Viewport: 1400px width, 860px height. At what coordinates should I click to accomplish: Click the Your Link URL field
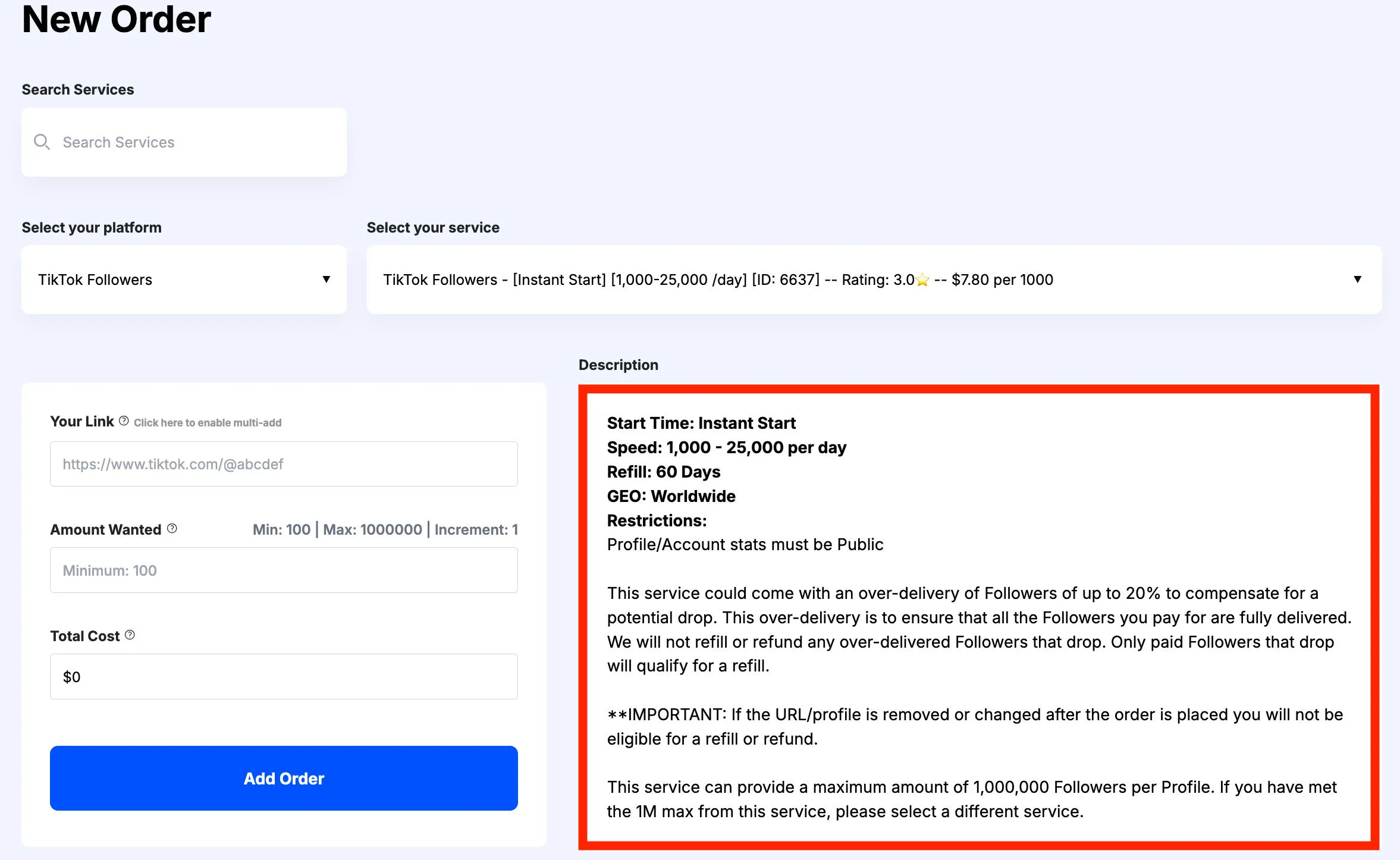[284, 464]
